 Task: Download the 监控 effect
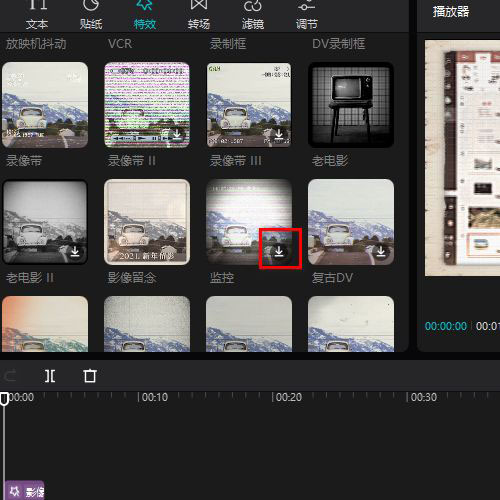279,251
